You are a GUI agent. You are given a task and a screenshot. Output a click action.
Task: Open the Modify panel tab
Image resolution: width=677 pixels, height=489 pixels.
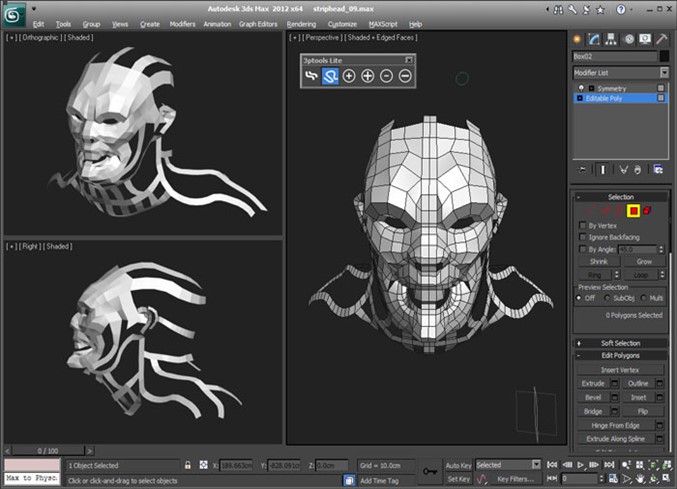[595, 40]
